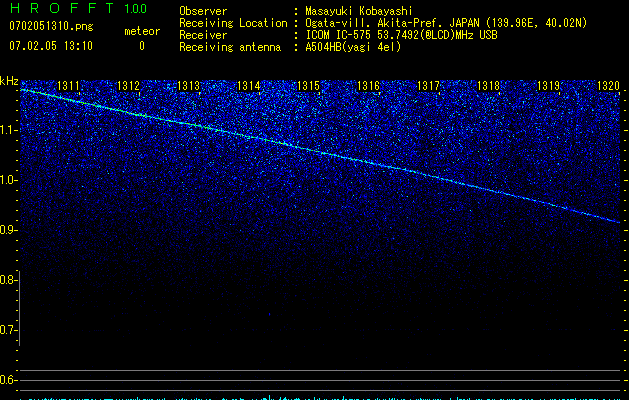This screenshot has height=400, width=629.
Task: Click the 1316 time marker
Action: pos(369,85)
